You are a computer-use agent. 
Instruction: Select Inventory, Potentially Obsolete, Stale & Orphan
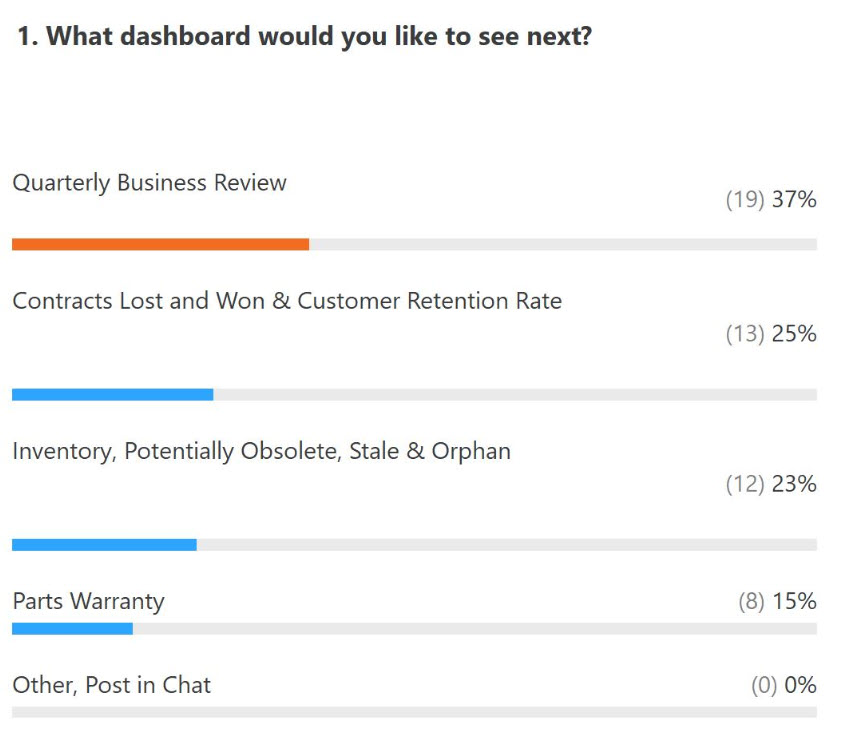click(261, 452)
